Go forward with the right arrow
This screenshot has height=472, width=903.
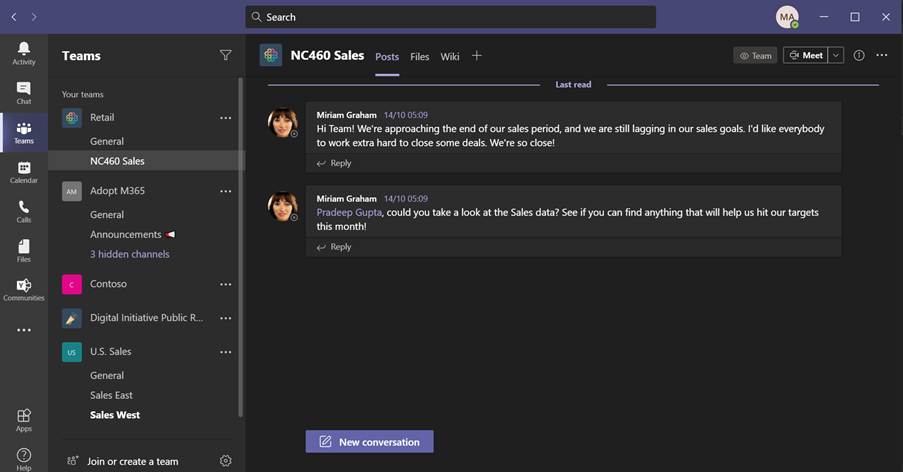pyautogui.click(x=34, y=17)
